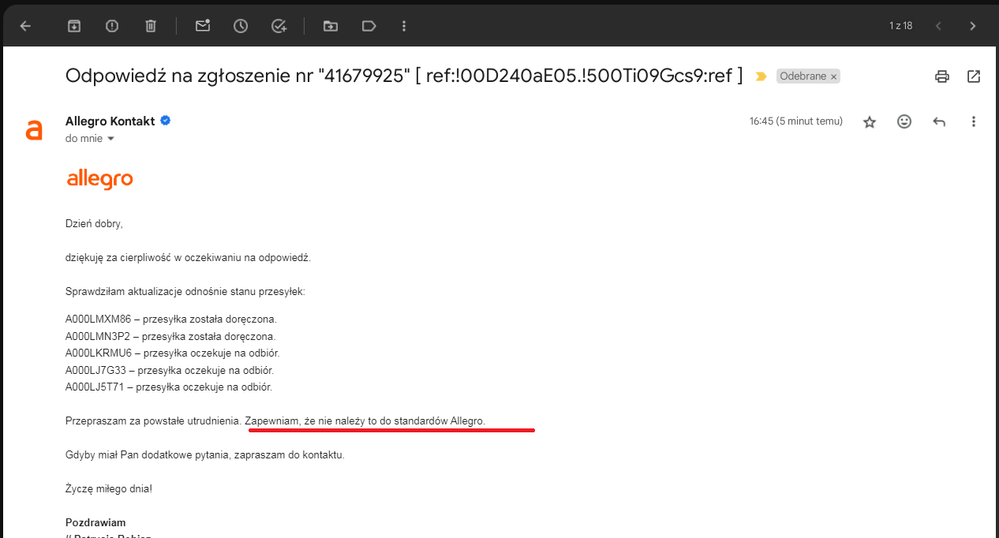Move email to folder
Screen dimensions: 999x538
click(x=331, y=26)
